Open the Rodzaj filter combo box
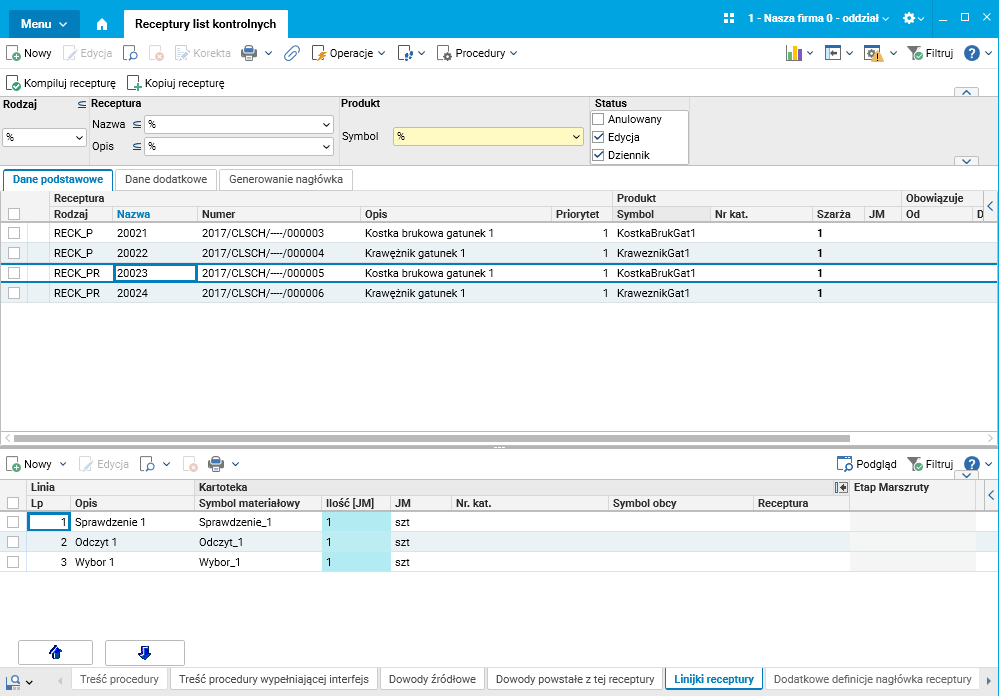Image resolution: width=999 pixels, height=696 pixels. pyautogui.click(x=45, y=138)
